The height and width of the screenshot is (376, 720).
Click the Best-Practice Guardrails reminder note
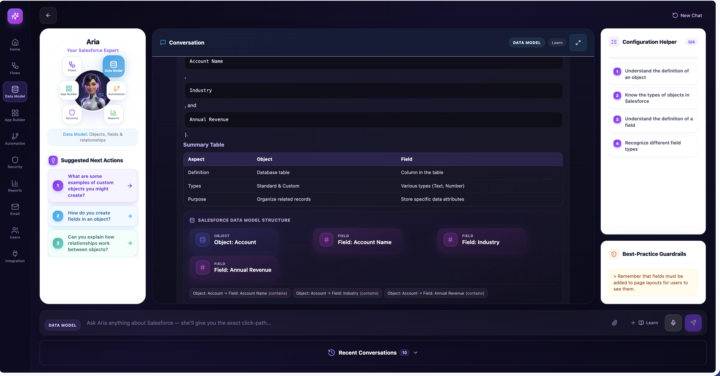653,282
